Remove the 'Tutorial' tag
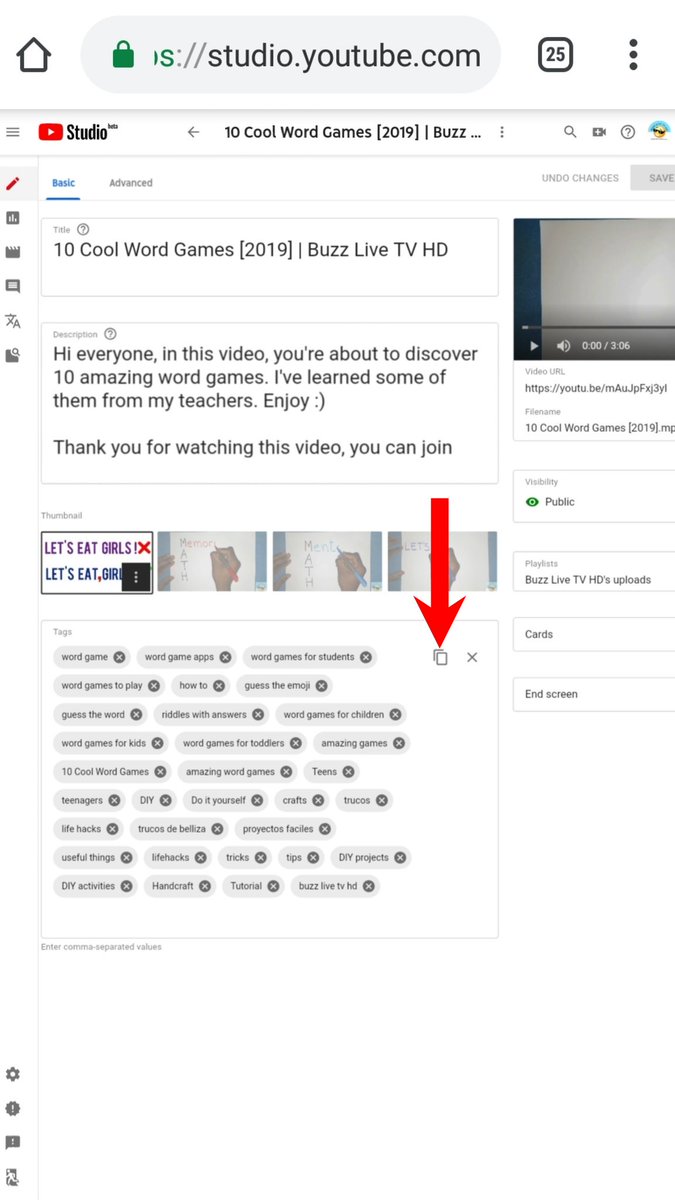 coord(273,886)
